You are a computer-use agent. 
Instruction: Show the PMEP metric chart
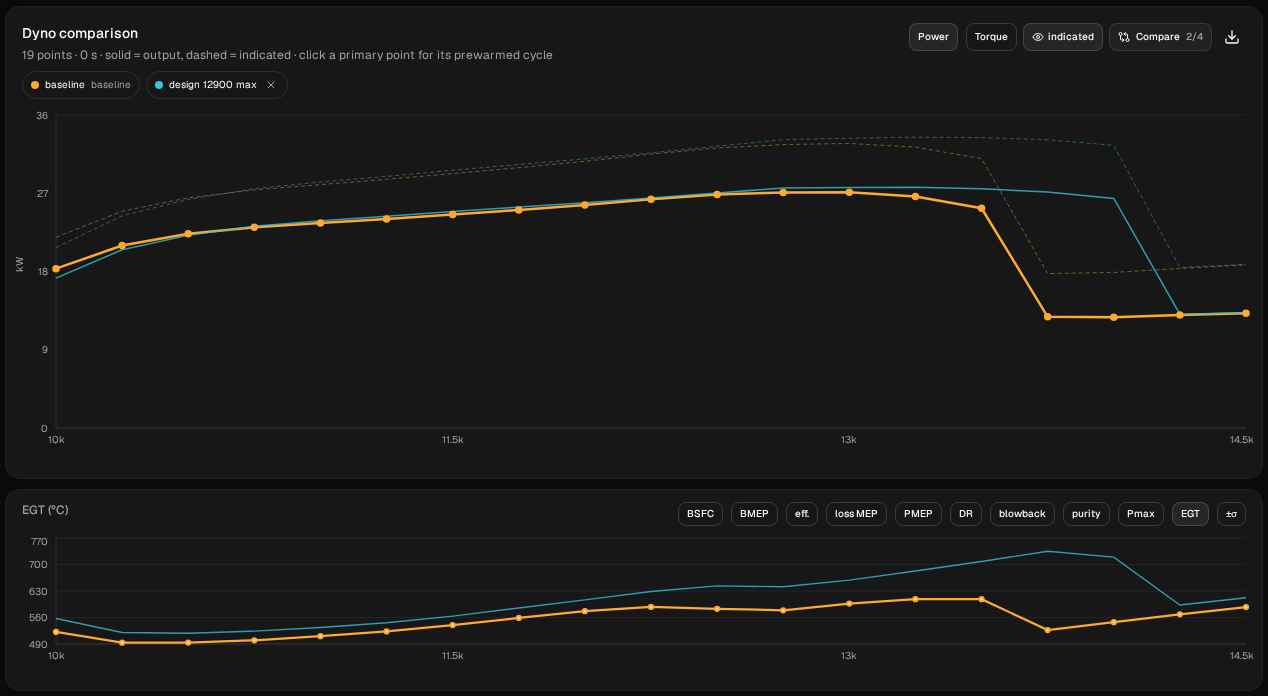pyautogui.click(x=918, y=514)
